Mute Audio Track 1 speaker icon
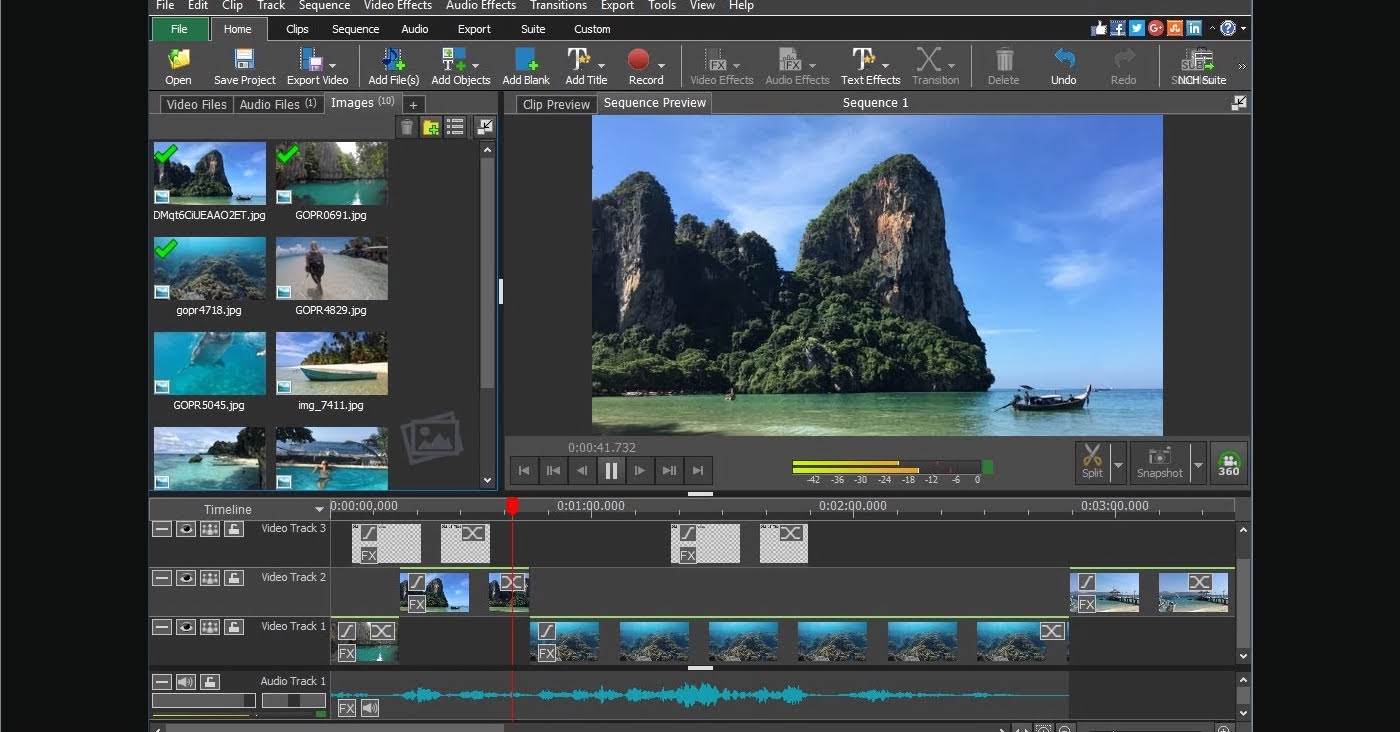1400x732 pixels. click(186, 682)
